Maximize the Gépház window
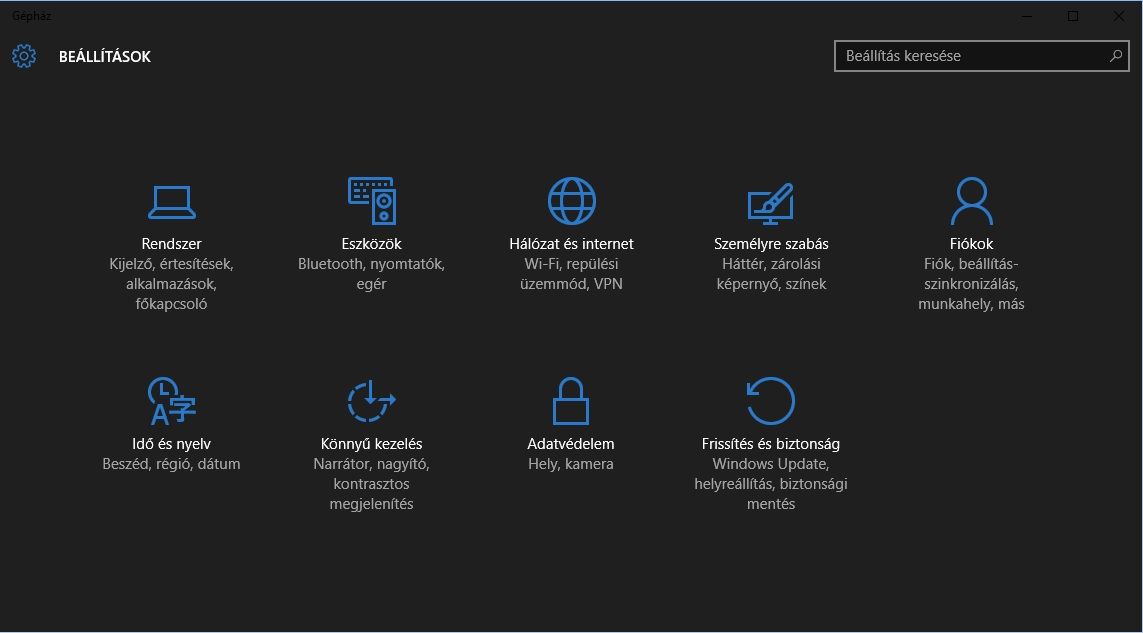This screenshot has height=633, width=1143. (1073, 16)
